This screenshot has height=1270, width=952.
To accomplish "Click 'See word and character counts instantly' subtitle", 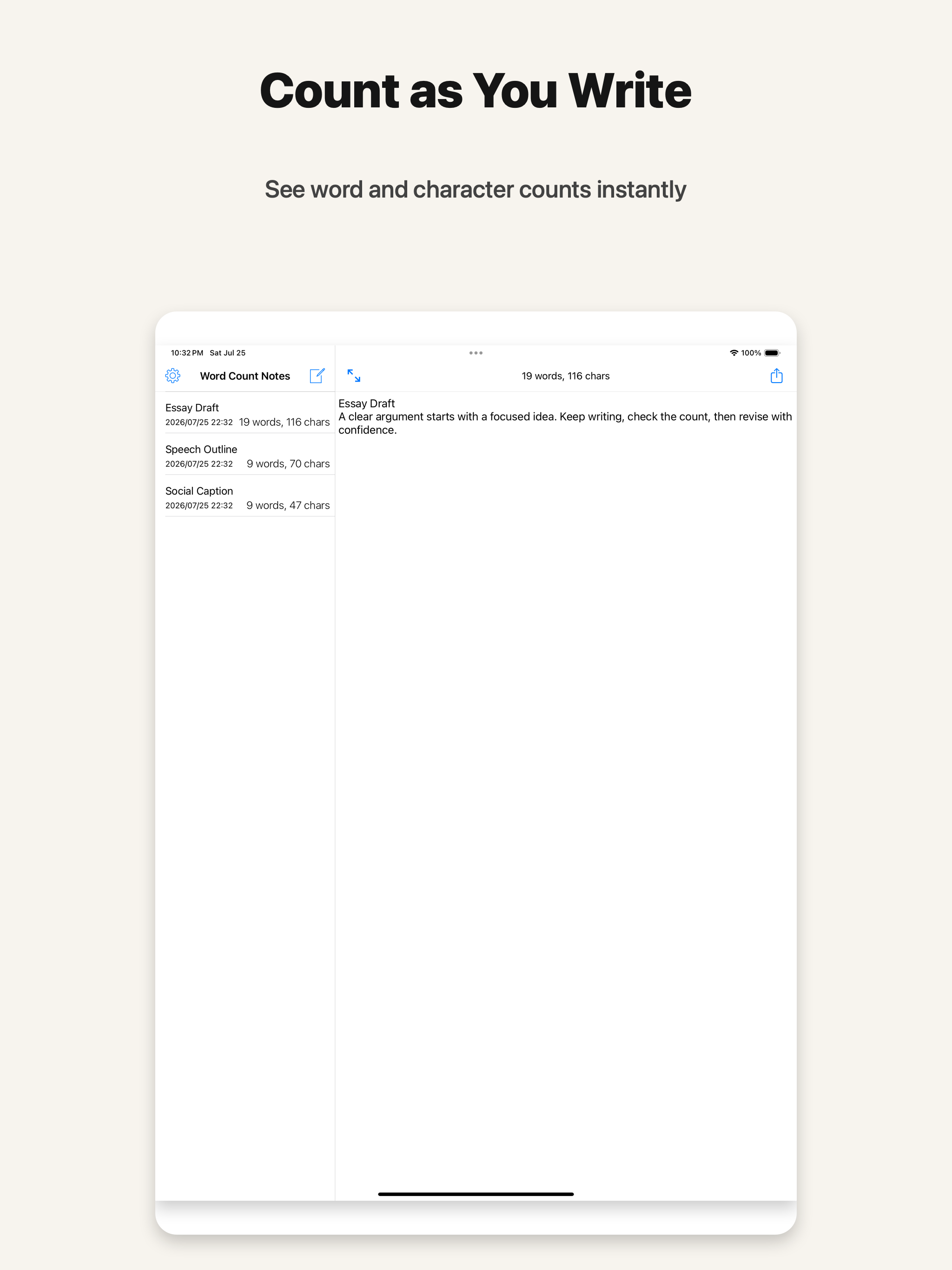I will point(476,190).
